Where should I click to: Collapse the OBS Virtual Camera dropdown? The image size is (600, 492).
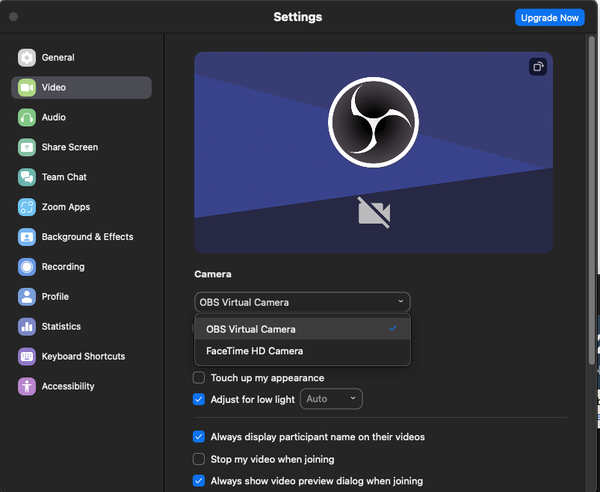point(302,301)
